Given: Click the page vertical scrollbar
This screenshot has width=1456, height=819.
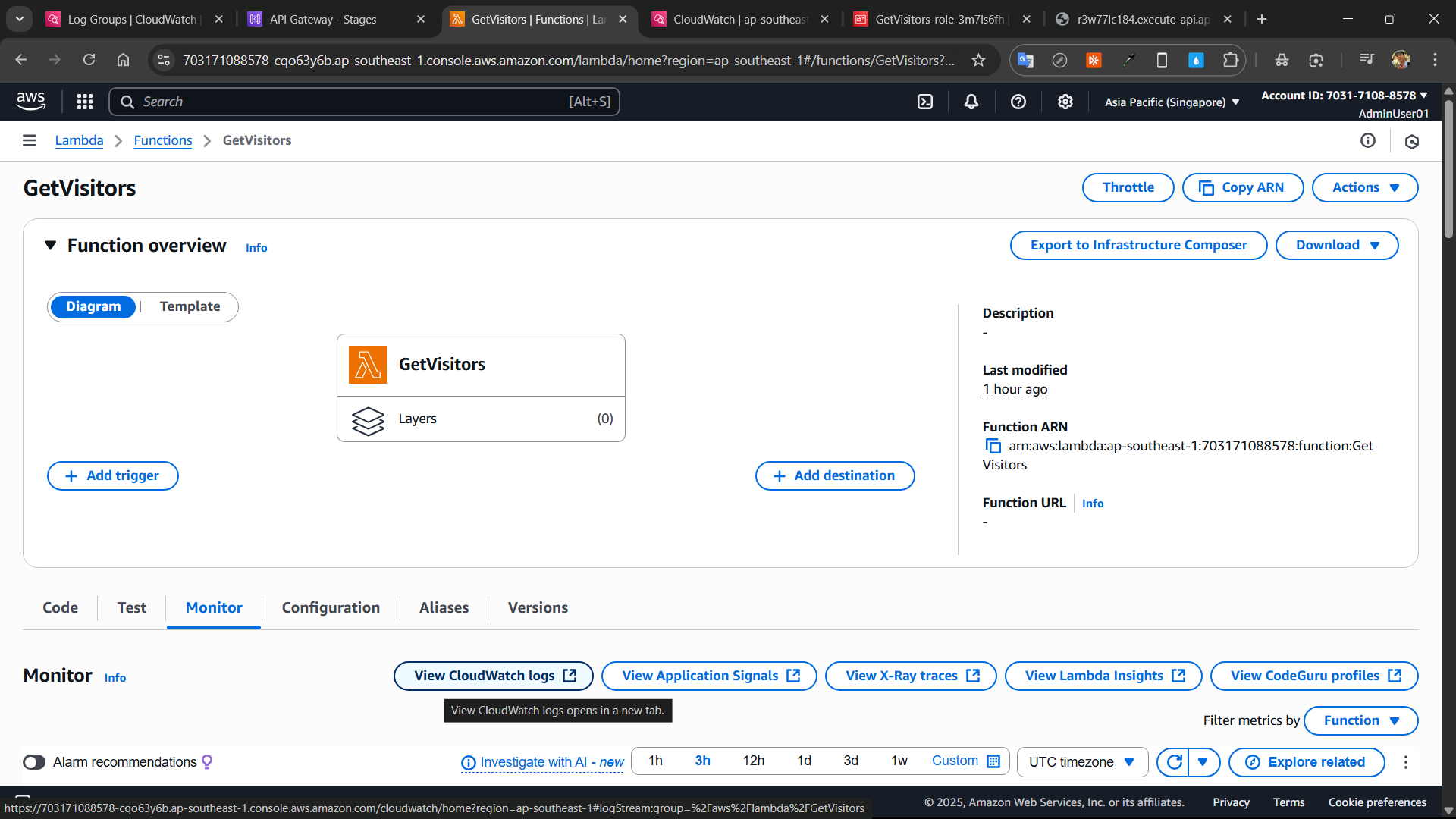Looking at the screenshot, I should pyautogui.click(x=1448, y=171).
